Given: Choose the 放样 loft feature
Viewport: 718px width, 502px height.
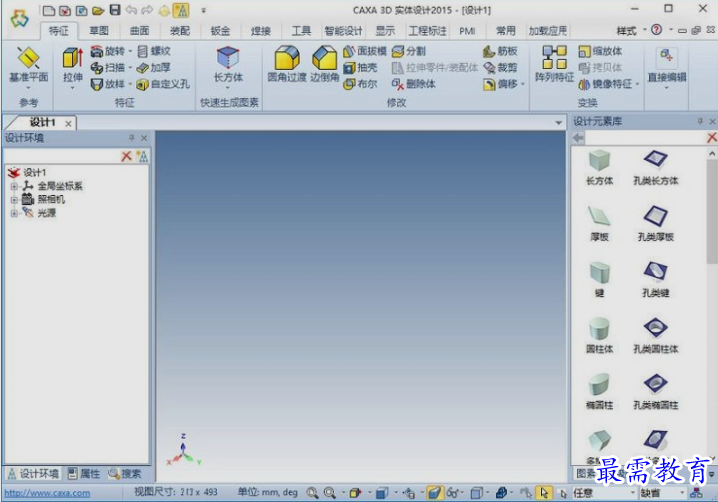Looking at the screenshot, I should point(108,84).
